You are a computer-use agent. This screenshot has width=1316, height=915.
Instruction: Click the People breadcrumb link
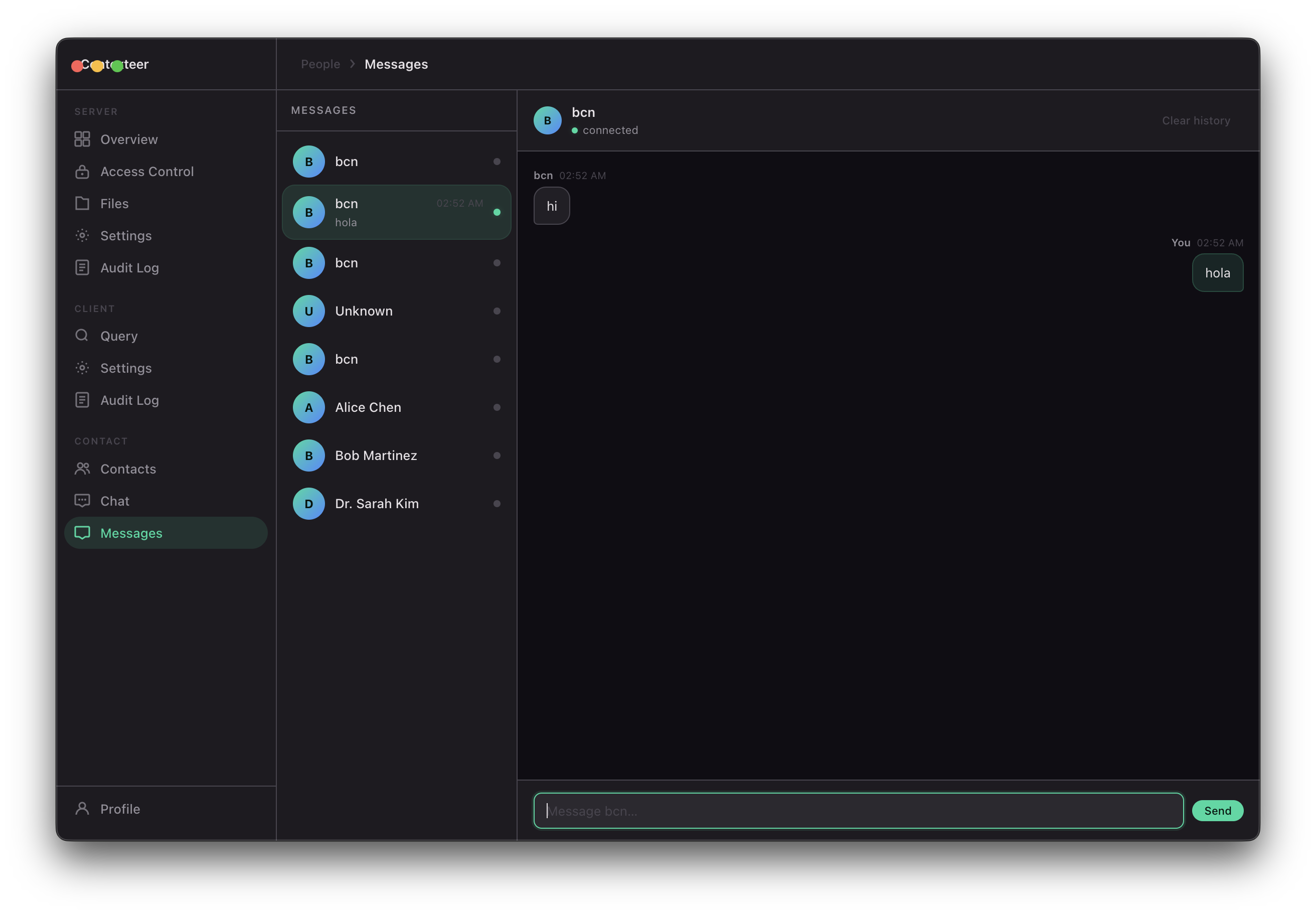(320, 64)
